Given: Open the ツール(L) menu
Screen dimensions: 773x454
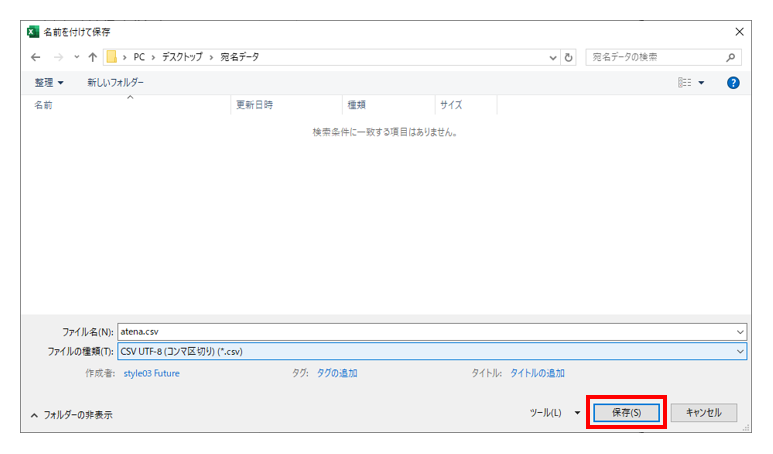Looking at the screenshot, I should tap(555, 413).
